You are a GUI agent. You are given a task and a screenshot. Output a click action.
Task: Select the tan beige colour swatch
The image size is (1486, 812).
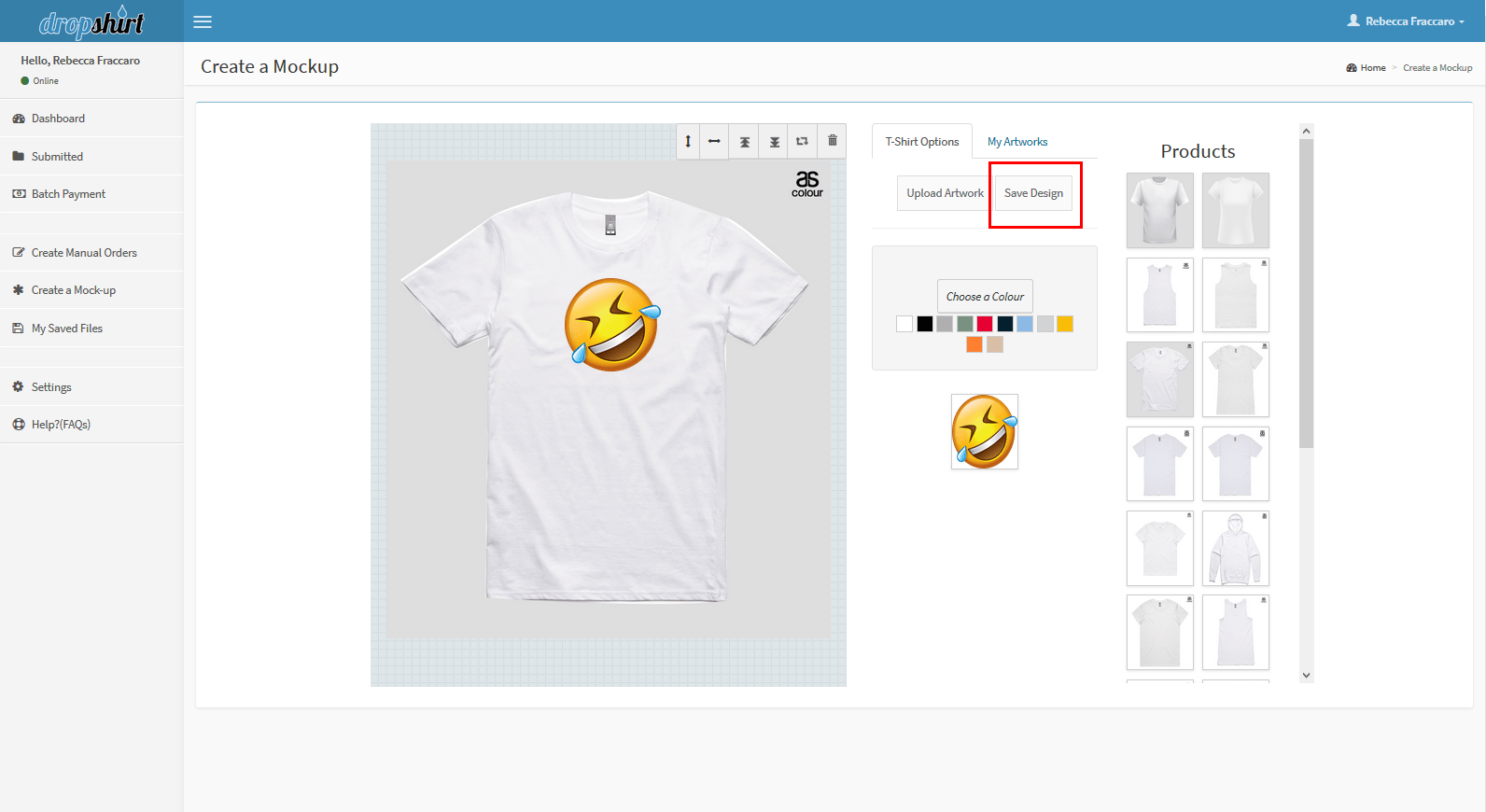click(x=995, y=344)
